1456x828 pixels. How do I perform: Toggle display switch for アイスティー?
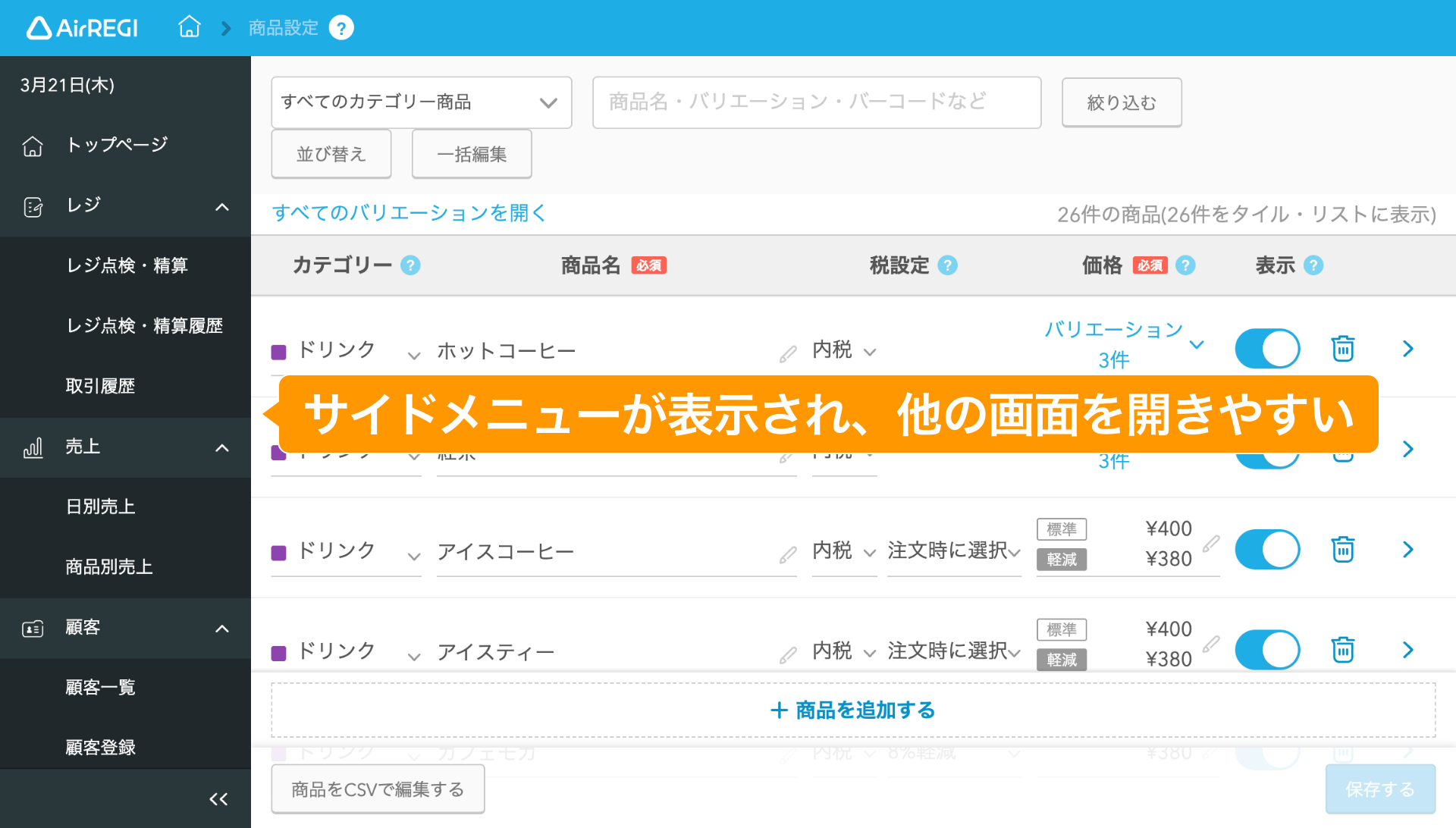(x=1267, y=650)
